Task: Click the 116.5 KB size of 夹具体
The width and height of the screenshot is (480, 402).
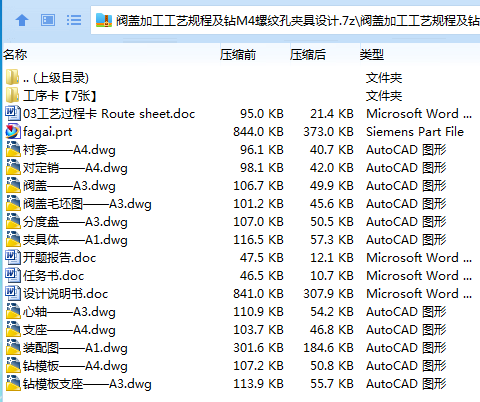Action: click(258, 240)
